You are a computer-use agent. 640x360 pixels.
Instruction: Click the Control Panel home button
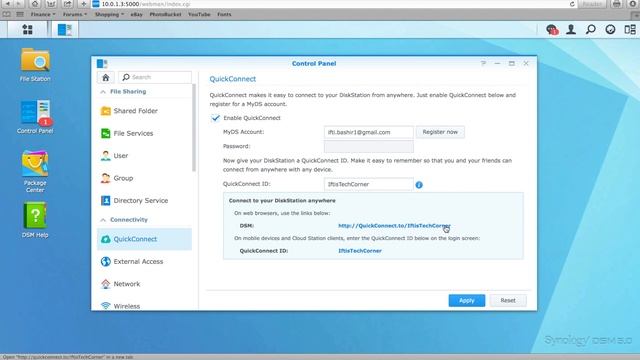(x=106, y=77)
